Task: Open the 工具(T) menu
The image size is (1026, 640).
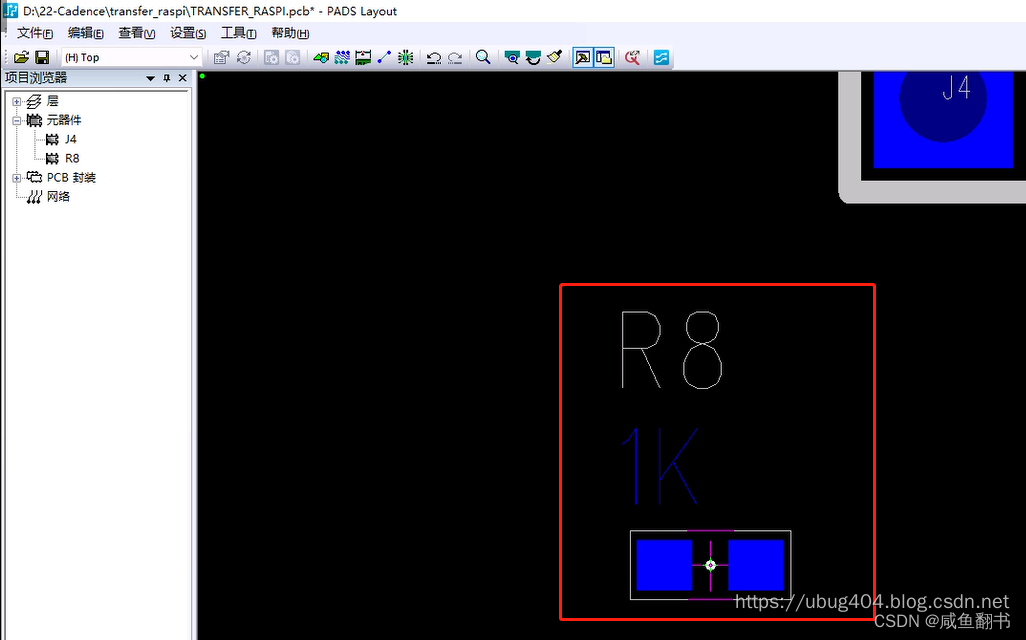Action: pyautogui.click(x=238, y=33)
